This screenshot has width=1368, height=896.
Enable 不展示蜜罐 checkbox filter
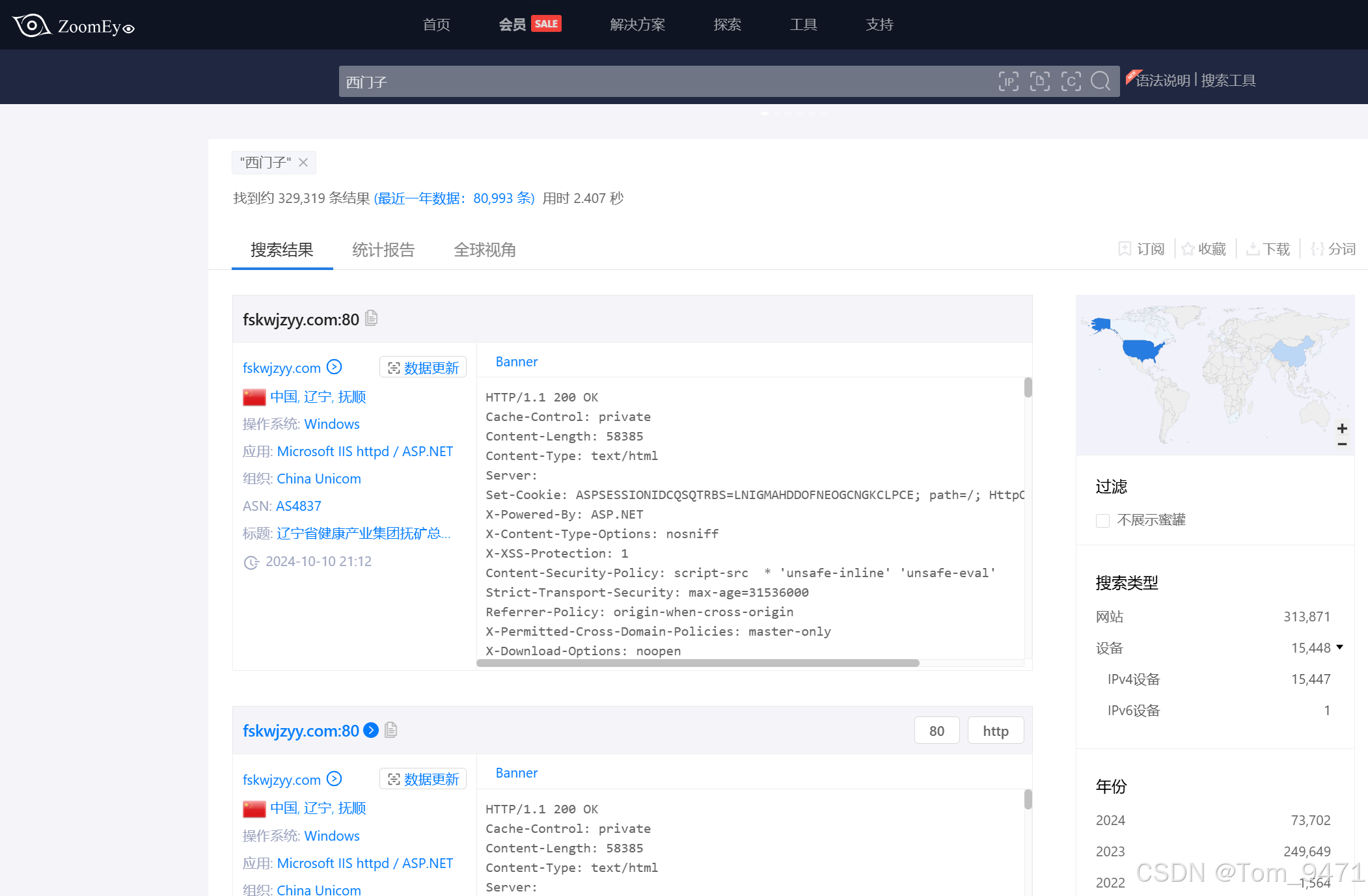coord(1102,521)
